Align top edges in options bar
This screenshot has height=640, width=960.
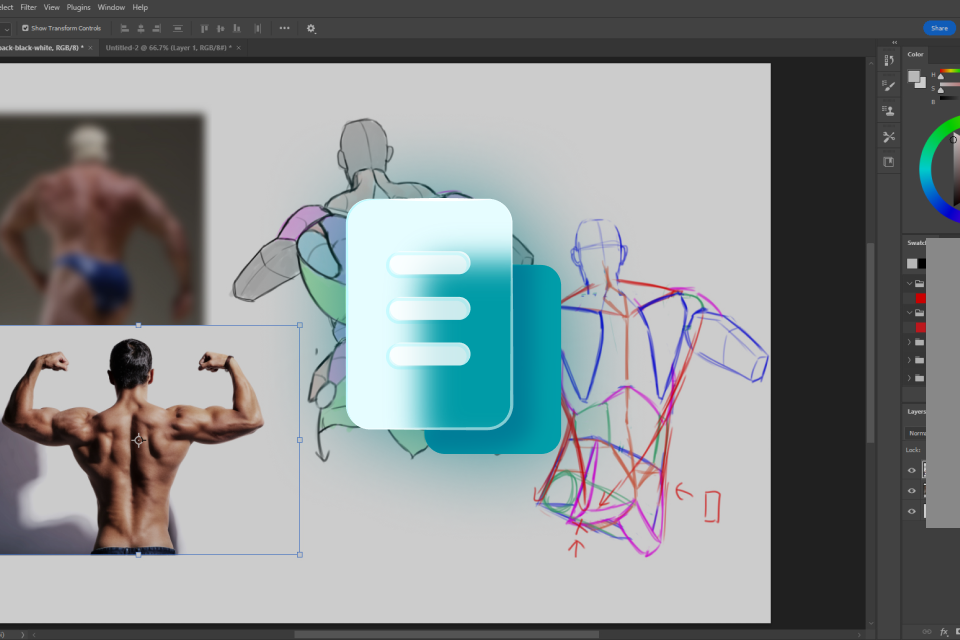[204, 28]
